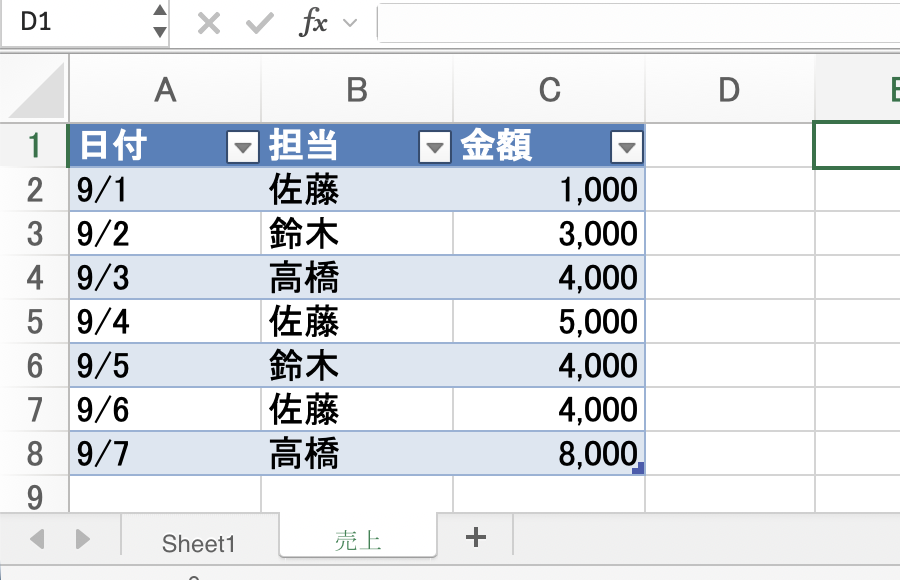The width and height of the screenshot is (900, 580).
Task: Select the cell with date 9/5
Action: pos(165,366)
